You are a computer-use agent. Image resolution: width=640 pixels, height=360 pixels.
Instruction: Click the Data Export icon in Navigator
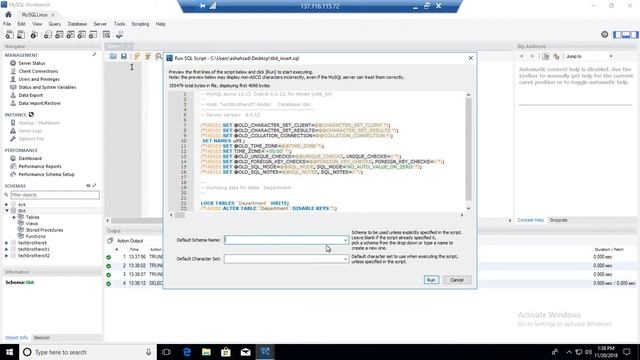coord(13,95)
